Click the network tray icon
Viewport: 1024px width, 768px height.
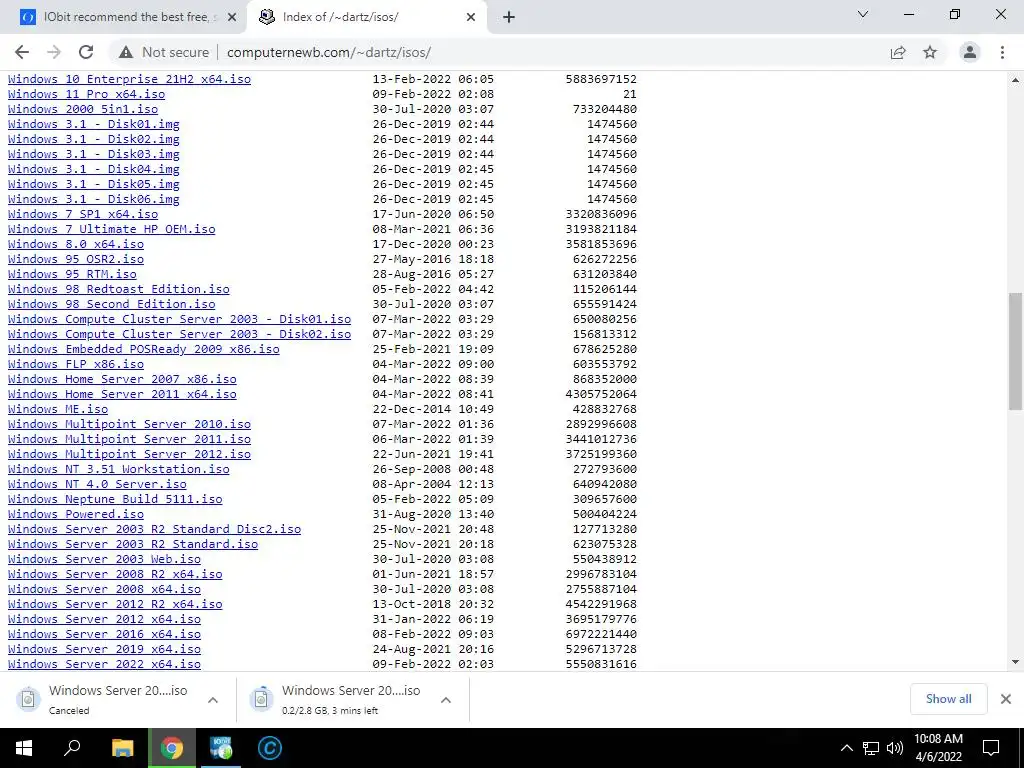871,748
